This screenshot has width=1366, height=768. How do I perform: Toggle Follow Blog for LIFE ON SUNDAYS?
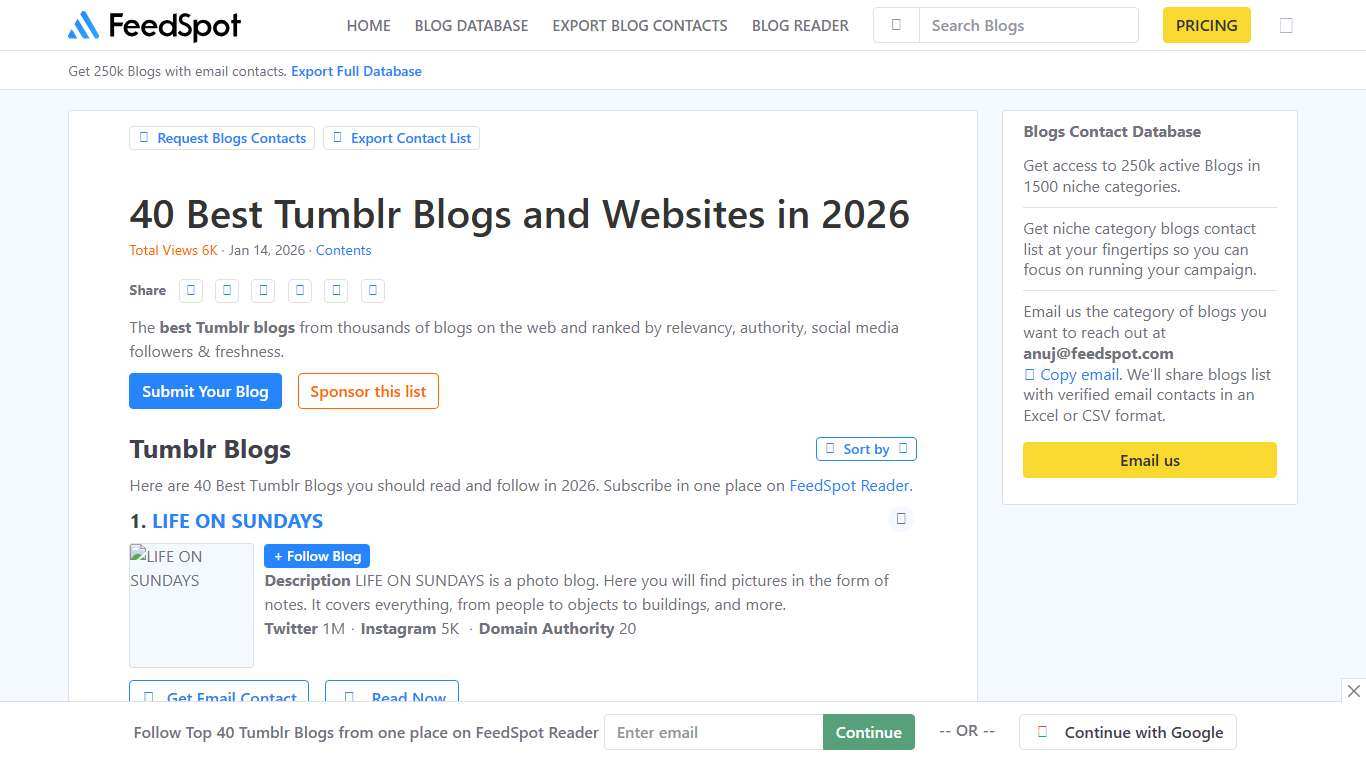[316, 556]
